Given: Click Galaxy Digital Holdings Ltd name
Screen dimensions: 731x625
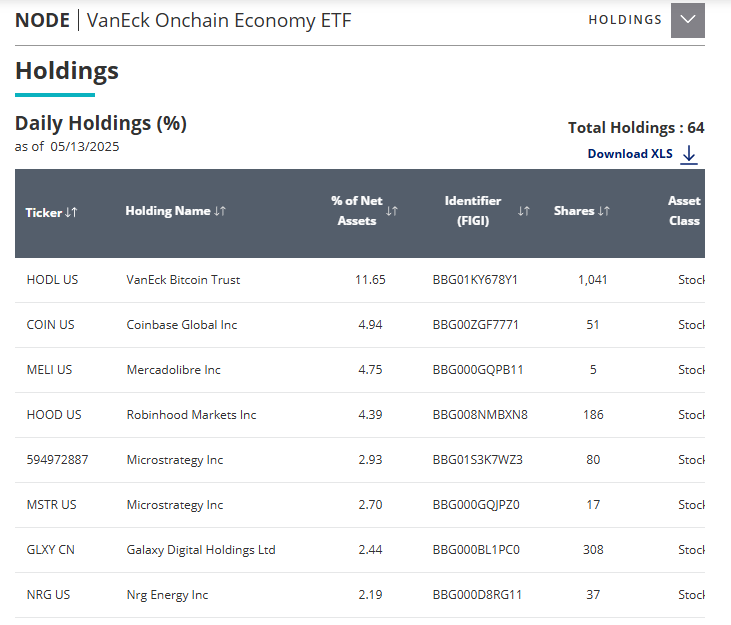Looking at the screenshot, I should (200, 550).
